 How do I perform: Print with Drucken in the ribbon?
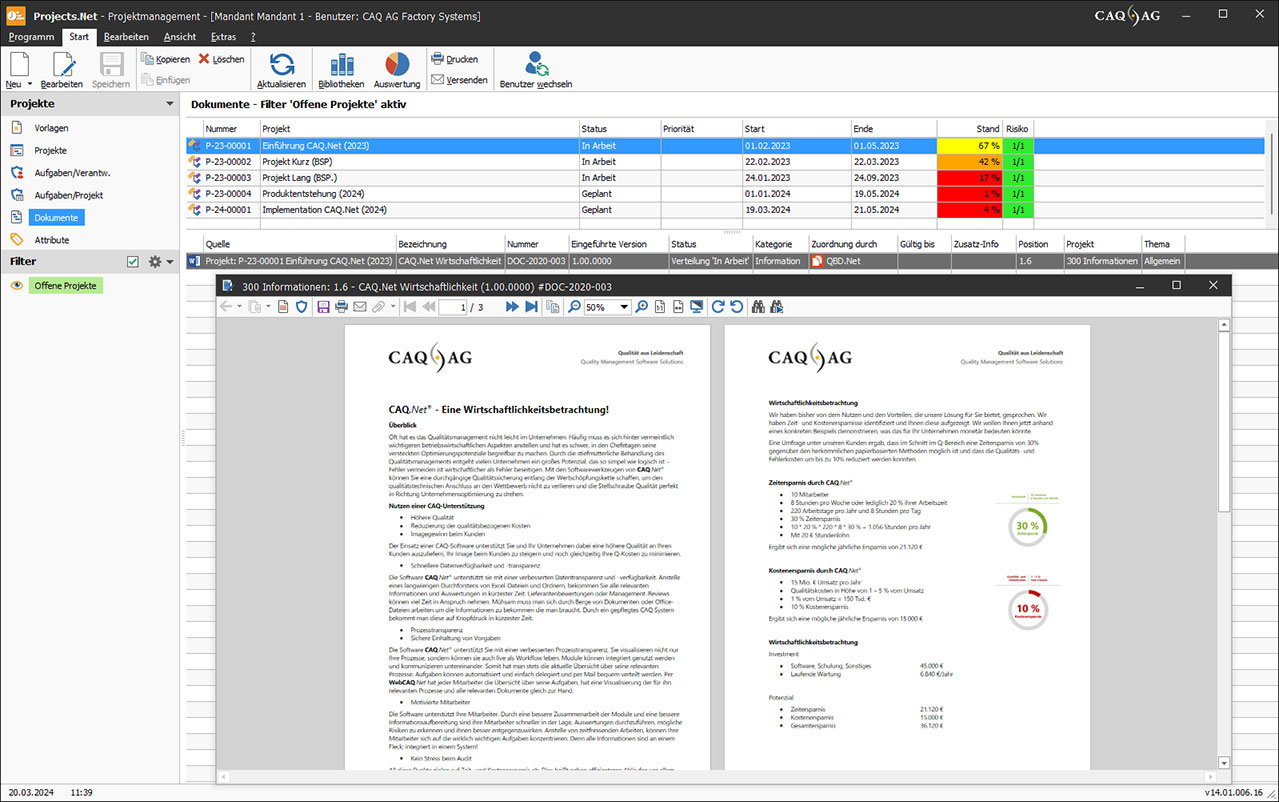(455, 59)
